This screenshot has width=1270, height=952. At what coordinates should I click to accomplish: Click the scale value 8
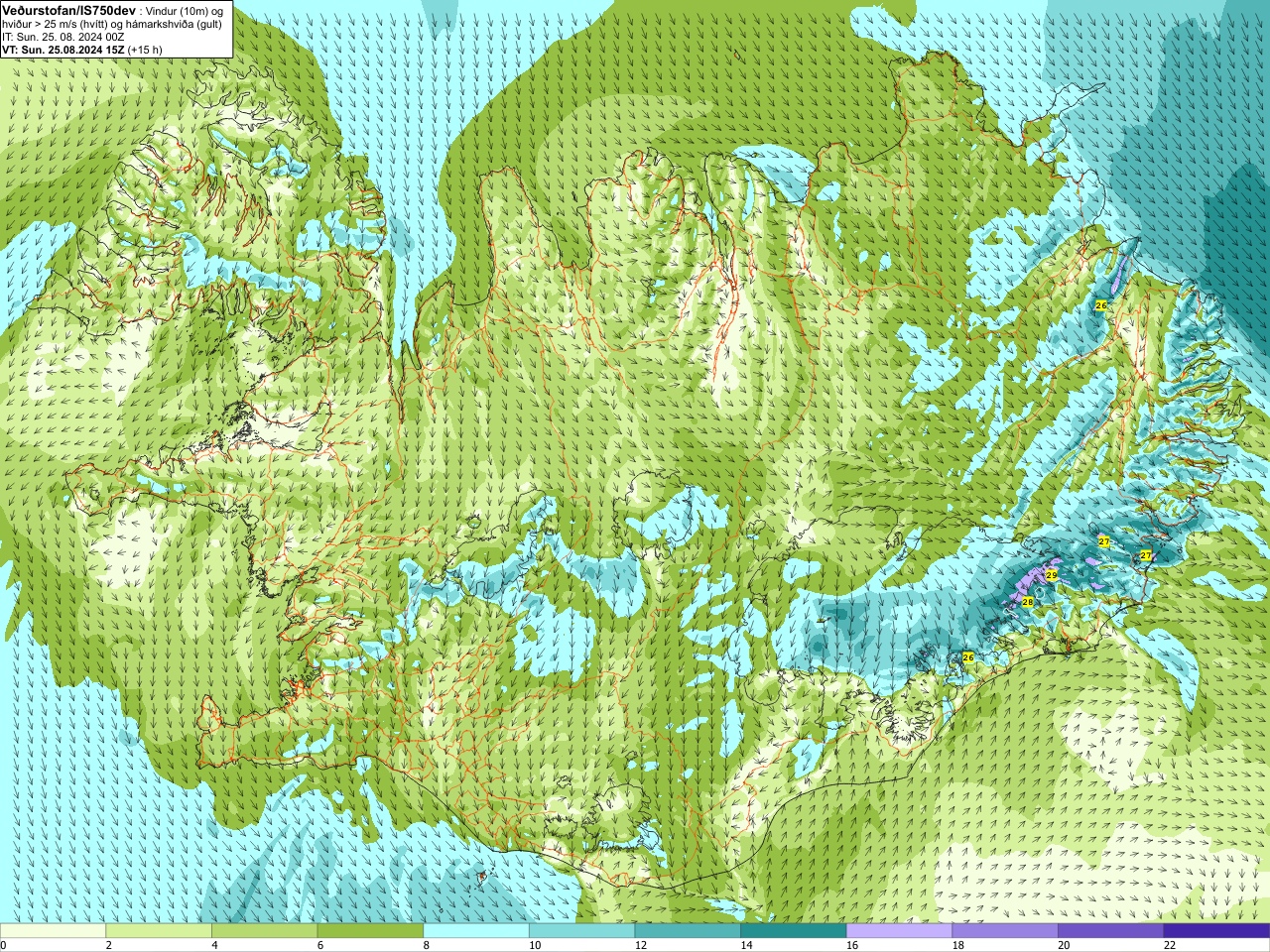427,945
